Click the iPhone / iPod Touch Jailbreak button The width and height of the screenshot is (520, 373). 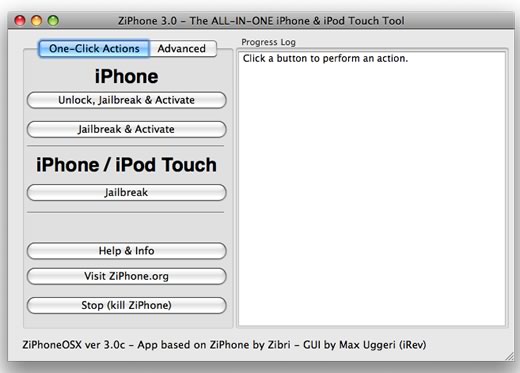[x=126, y=193]
